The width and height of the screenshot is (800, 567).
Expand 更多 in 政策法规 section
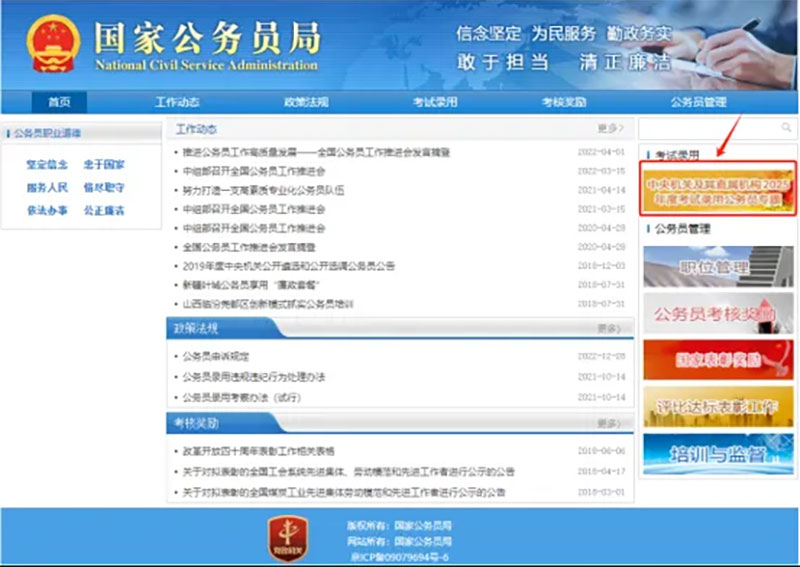tap(608, 329)
